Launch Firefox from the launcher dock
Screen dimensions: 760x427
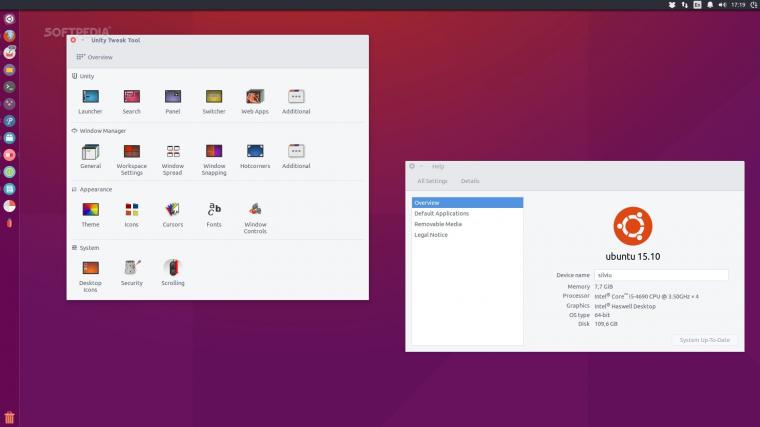coord(9,36)
